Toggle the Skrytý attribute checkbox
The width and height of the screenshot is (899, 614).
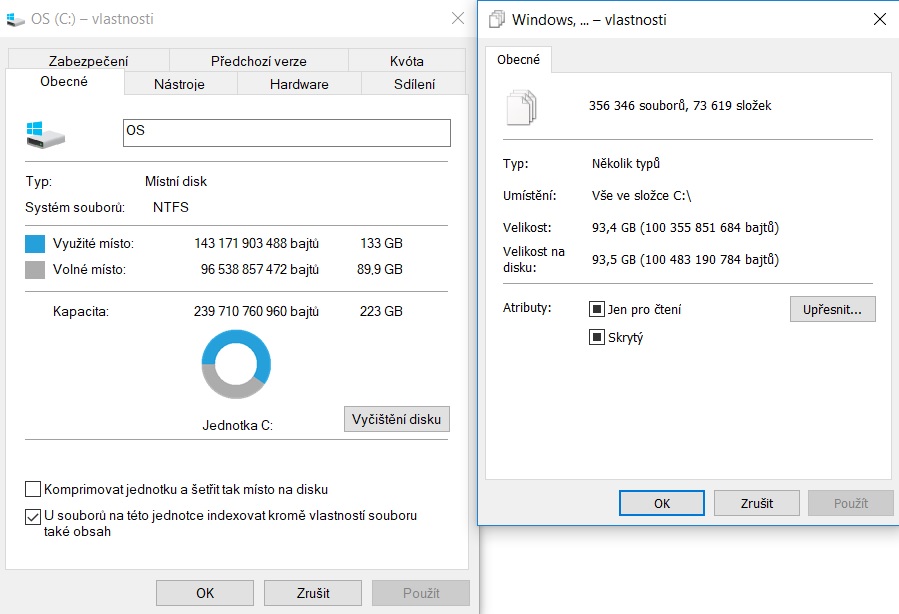pyautogui.click(x=597, y=337)
